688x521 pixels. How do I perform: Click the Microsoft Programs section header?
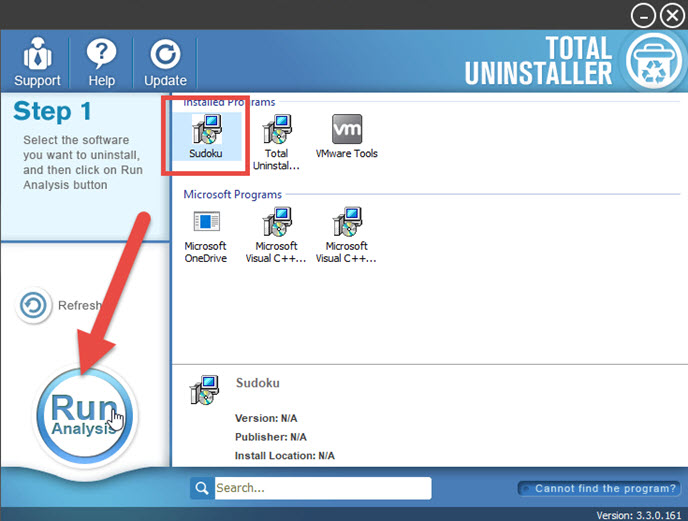tap(233, 194)
